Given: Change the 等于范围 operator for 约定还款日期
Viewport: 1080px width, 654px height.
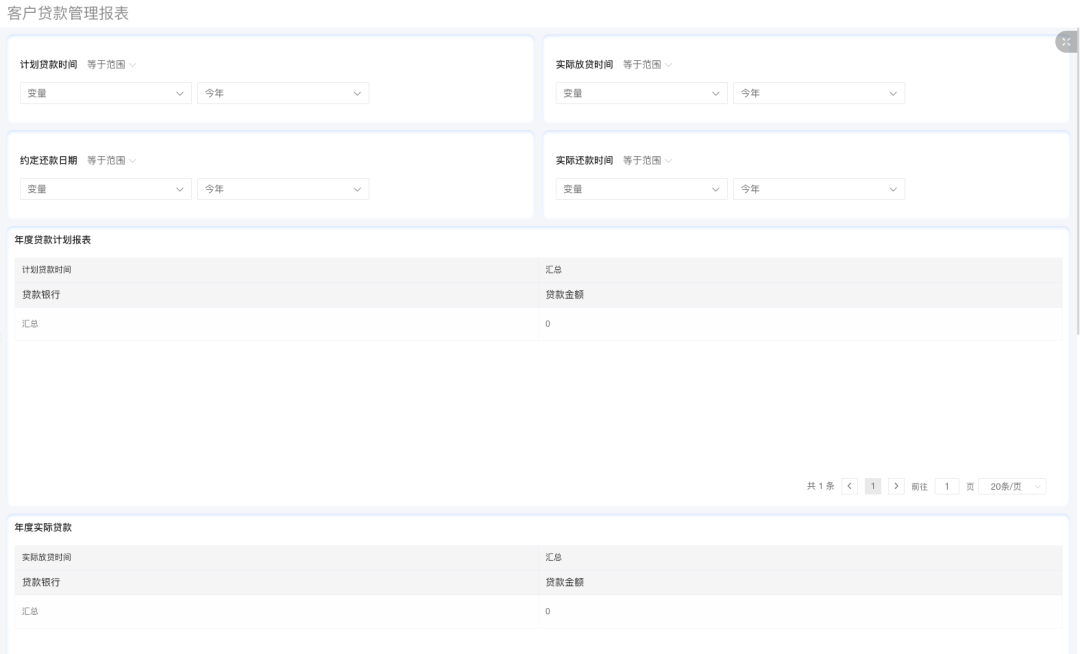Looking at the screenshot, I should [111, 161].
